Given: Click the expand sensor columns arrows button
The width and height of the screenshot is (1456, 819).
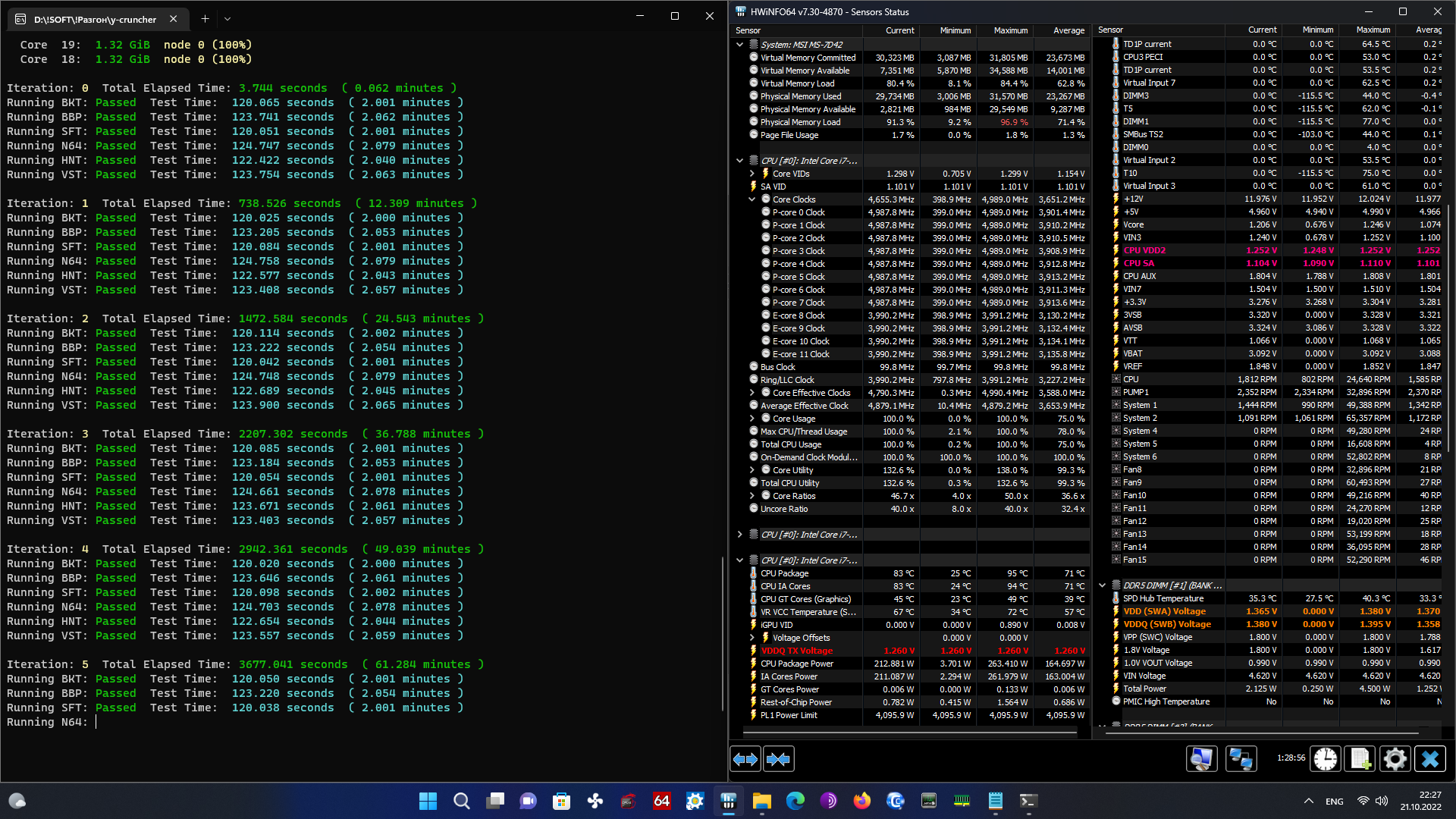Looking at the screenshot, I should pyautogui.click(x=745, y=759).
